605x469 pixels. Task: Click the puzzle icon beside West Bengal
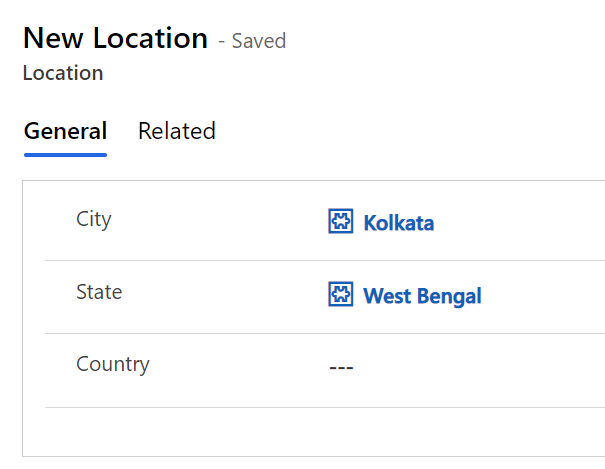(x=341, y=295)
